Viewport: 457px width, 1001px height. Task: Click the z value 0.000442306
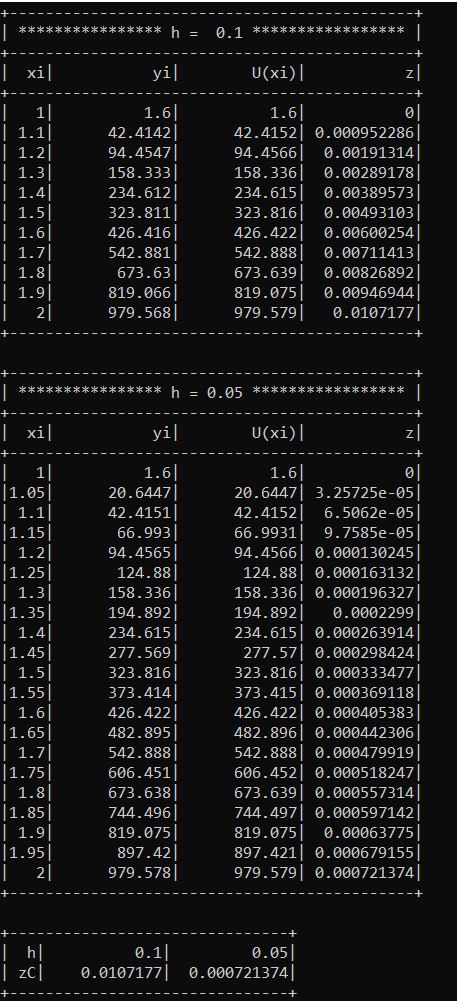[365, 733]
